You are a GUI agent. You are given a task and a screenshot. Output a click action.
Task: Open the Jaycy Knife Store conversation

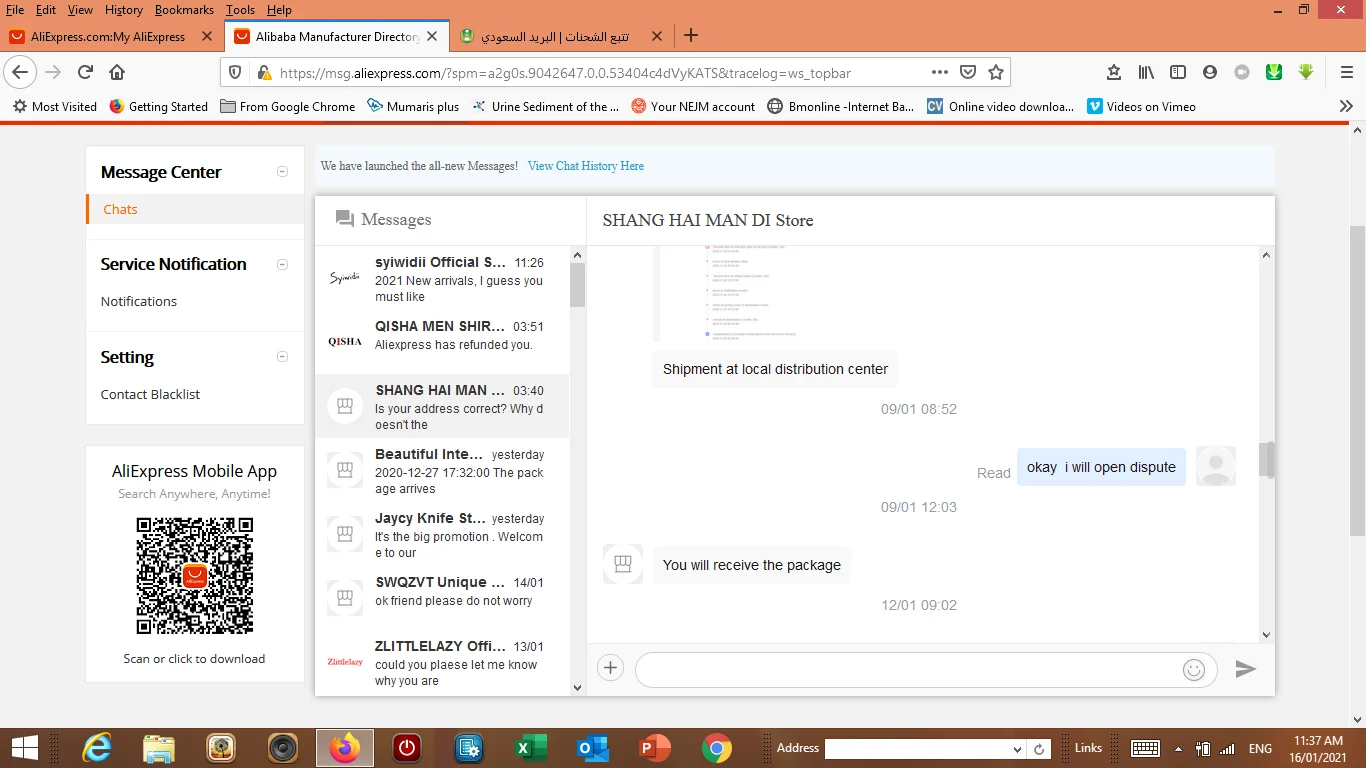click(442, 534)
